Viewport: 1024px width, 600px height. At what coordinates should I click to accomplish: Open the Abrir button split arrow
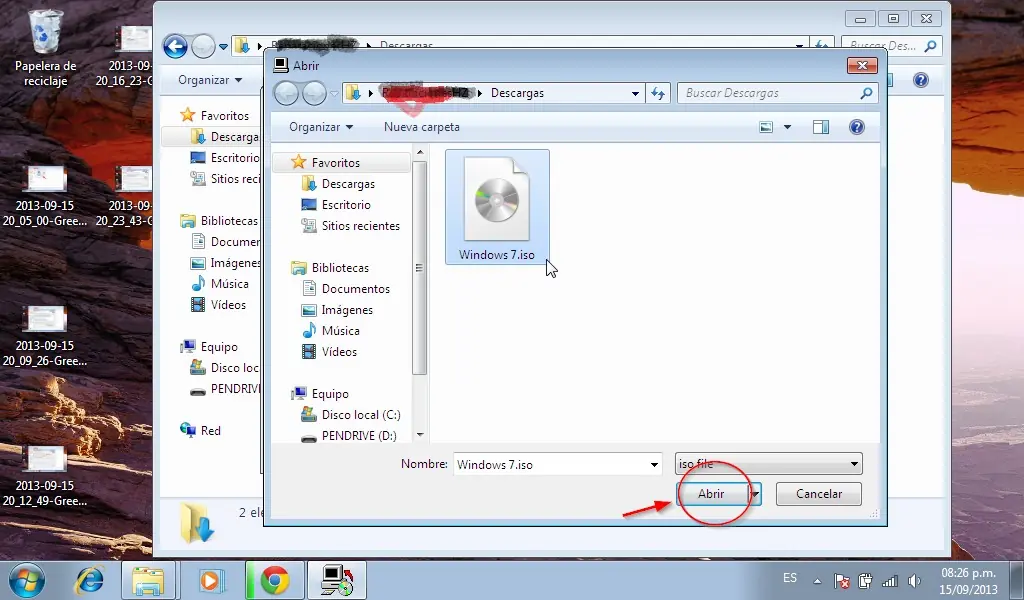[x=756, y=494]
